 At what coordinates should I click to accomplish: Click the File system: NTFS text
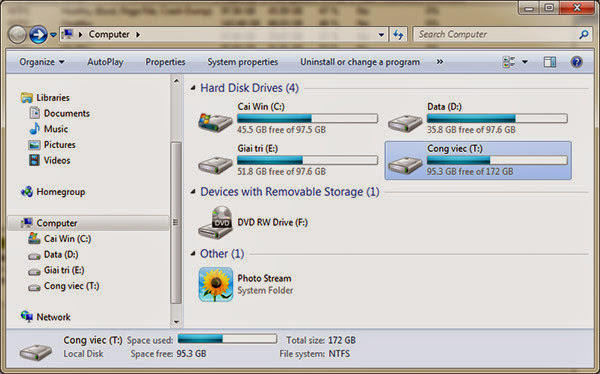click(315, 354)
